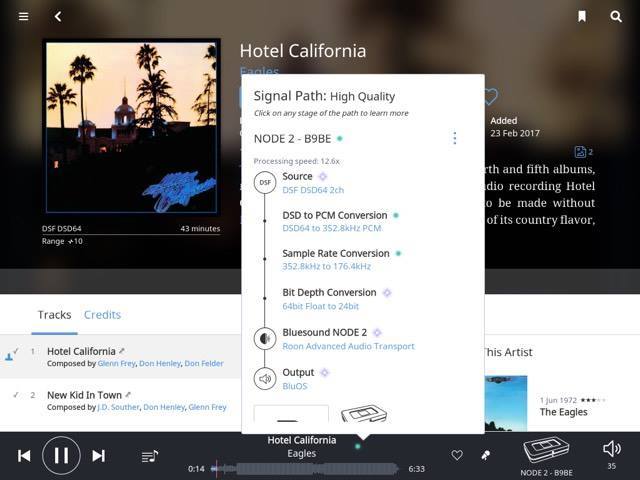Open composer J.D. Souther link
This screenshot has width=640, height=480.
118,407
